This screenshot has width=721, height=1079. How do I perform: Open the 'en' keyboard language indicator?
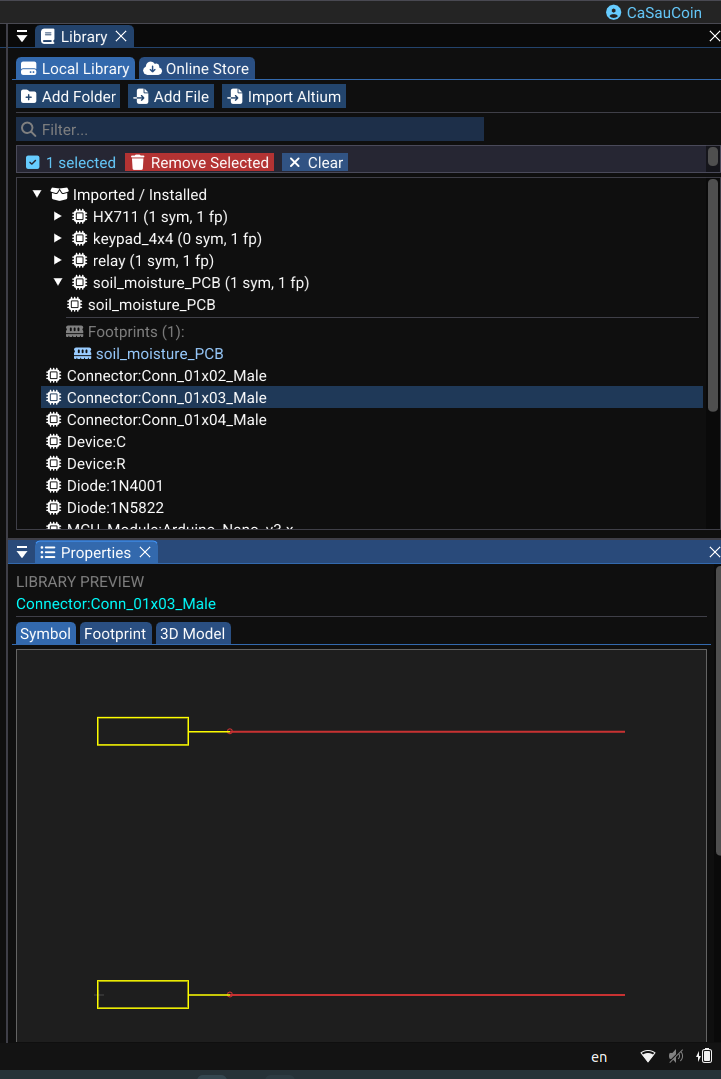(599, 1057)
